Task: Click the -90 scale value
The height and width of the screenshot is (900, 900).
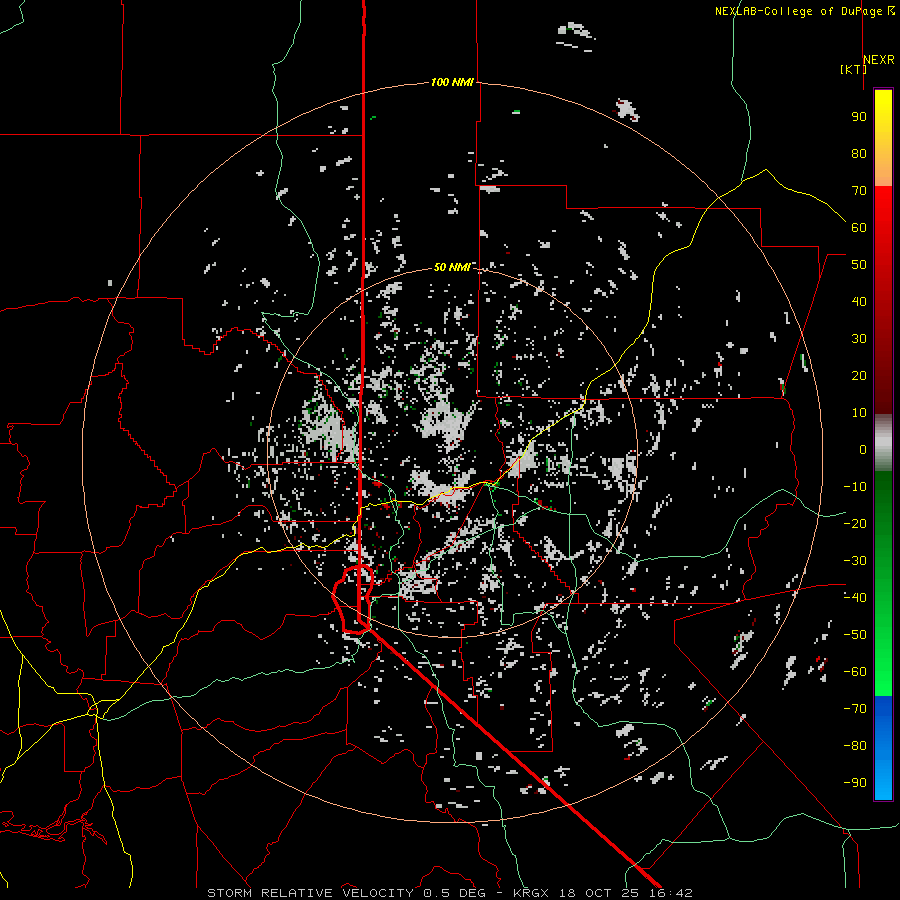Action: 855,782
